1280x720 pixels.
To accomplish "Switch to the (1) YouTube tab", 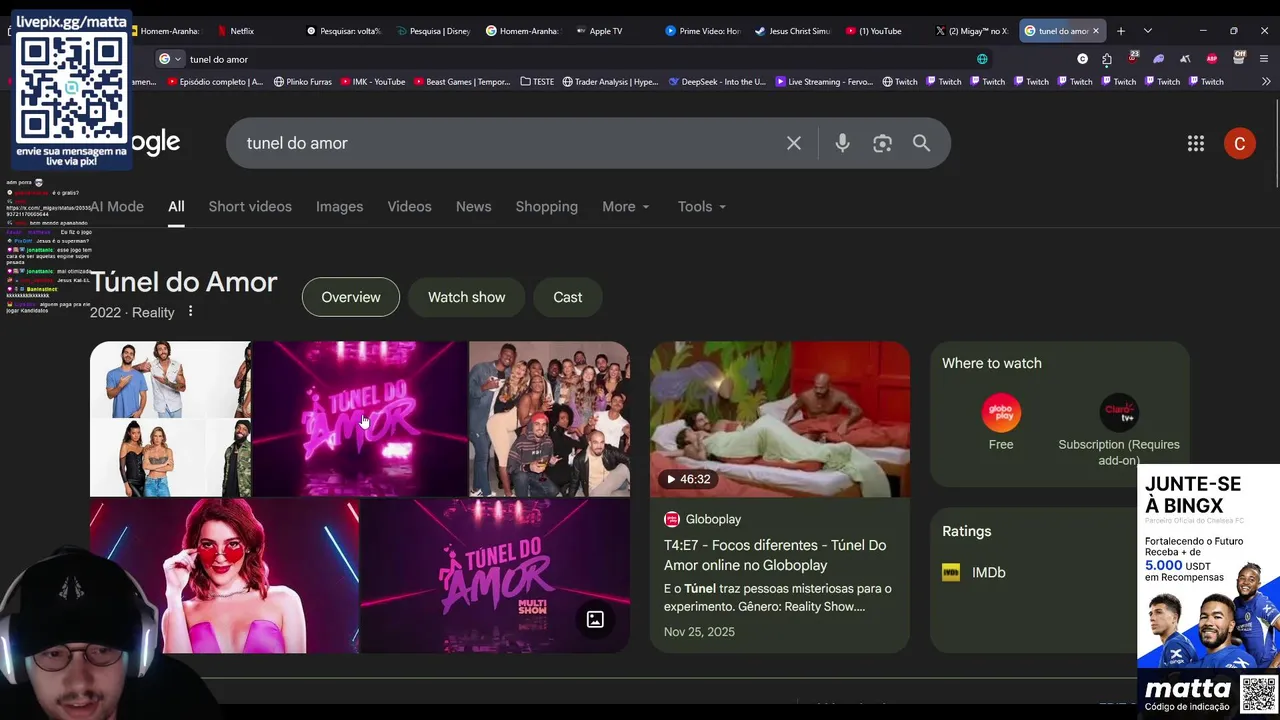I will pos(874,31).
